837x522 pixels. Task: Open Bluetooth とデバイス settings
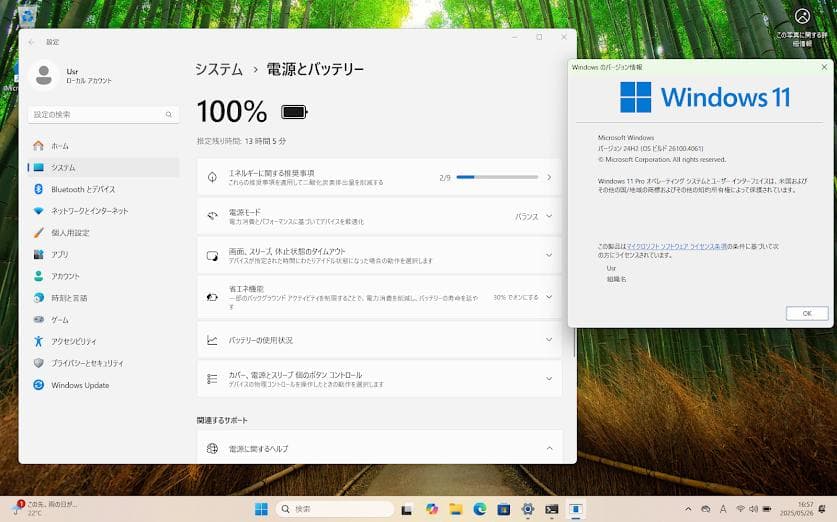click(104, 189)
